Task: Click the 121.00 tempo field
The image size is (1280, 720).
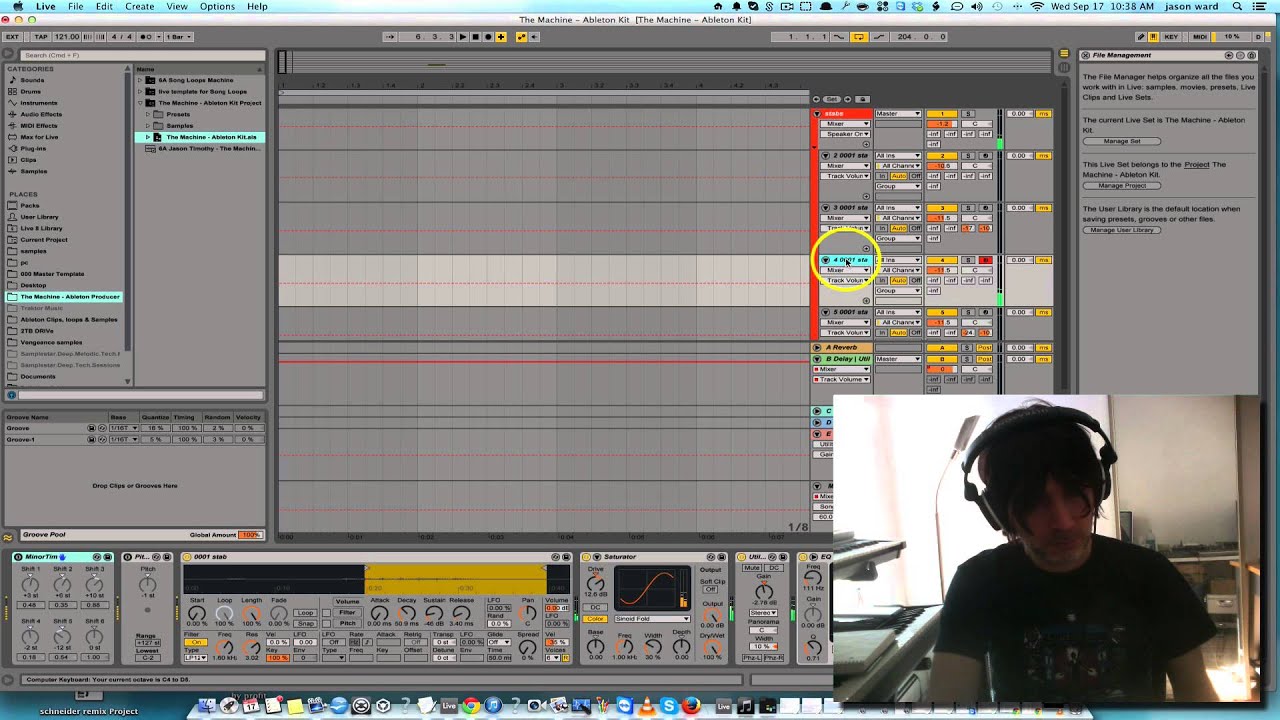Action: coord(67,37)
